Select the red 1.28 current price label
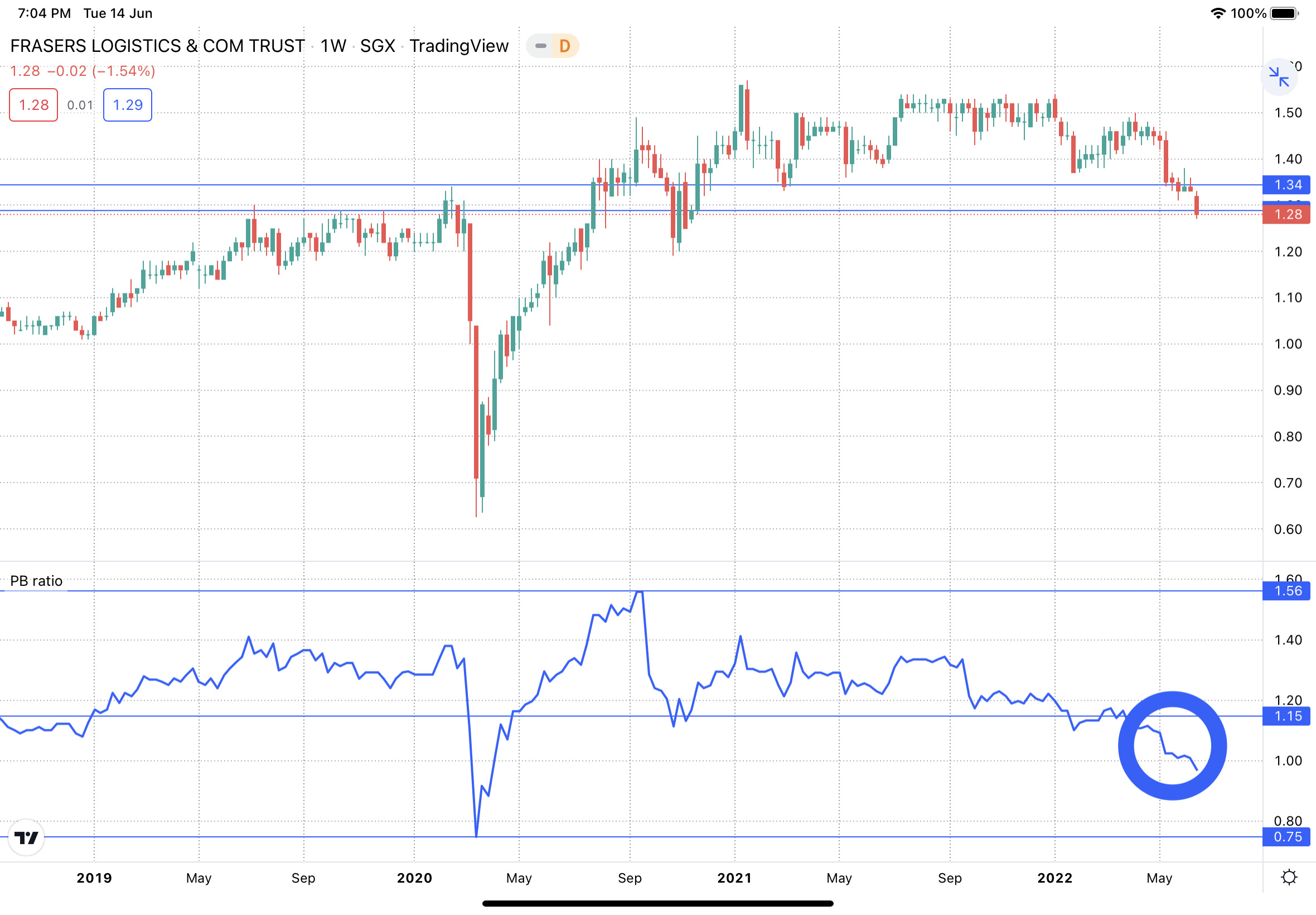The image size is (1316, 915). coord(1287,214)
